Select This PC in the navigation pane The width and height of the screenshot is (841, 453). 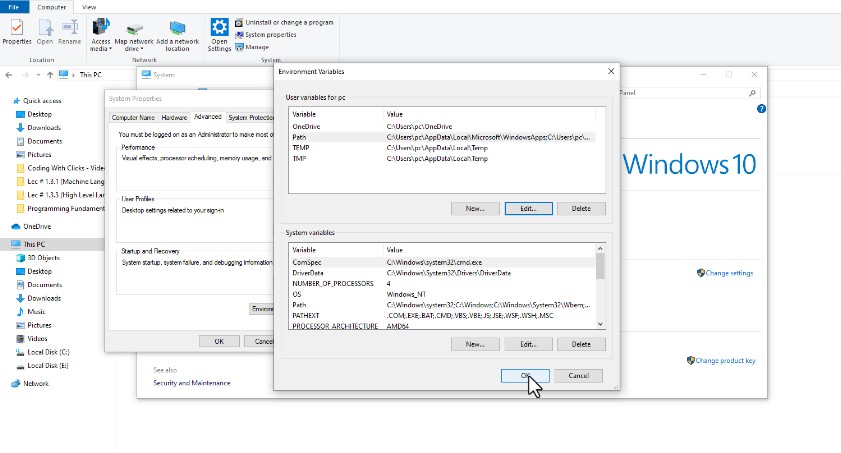[x=28, y=244]
